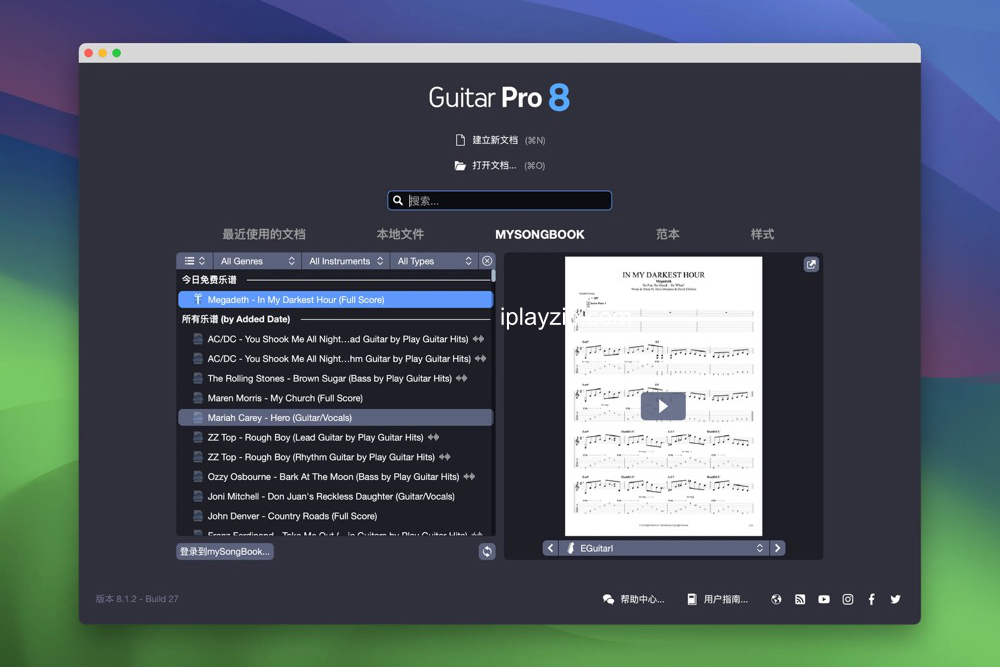Viewport: 1000px width, 667px height.
Task: Click the magnifier icon in search box
Action: pyautogui.click(x=398, y=200)
